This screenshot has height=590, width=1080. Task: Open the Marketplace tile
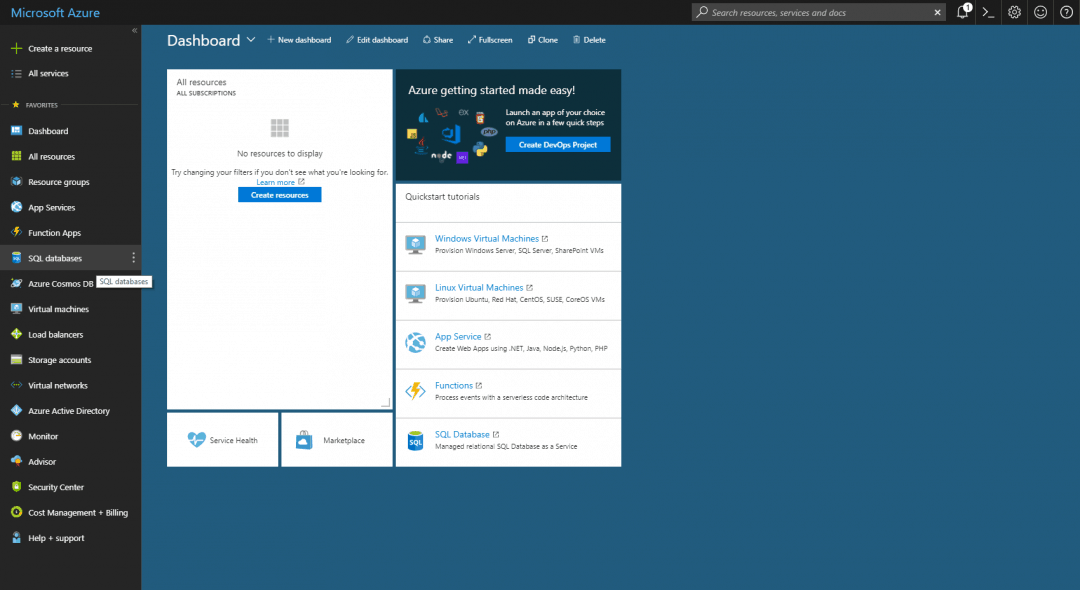pyautogui.click(x=336, y=439)
